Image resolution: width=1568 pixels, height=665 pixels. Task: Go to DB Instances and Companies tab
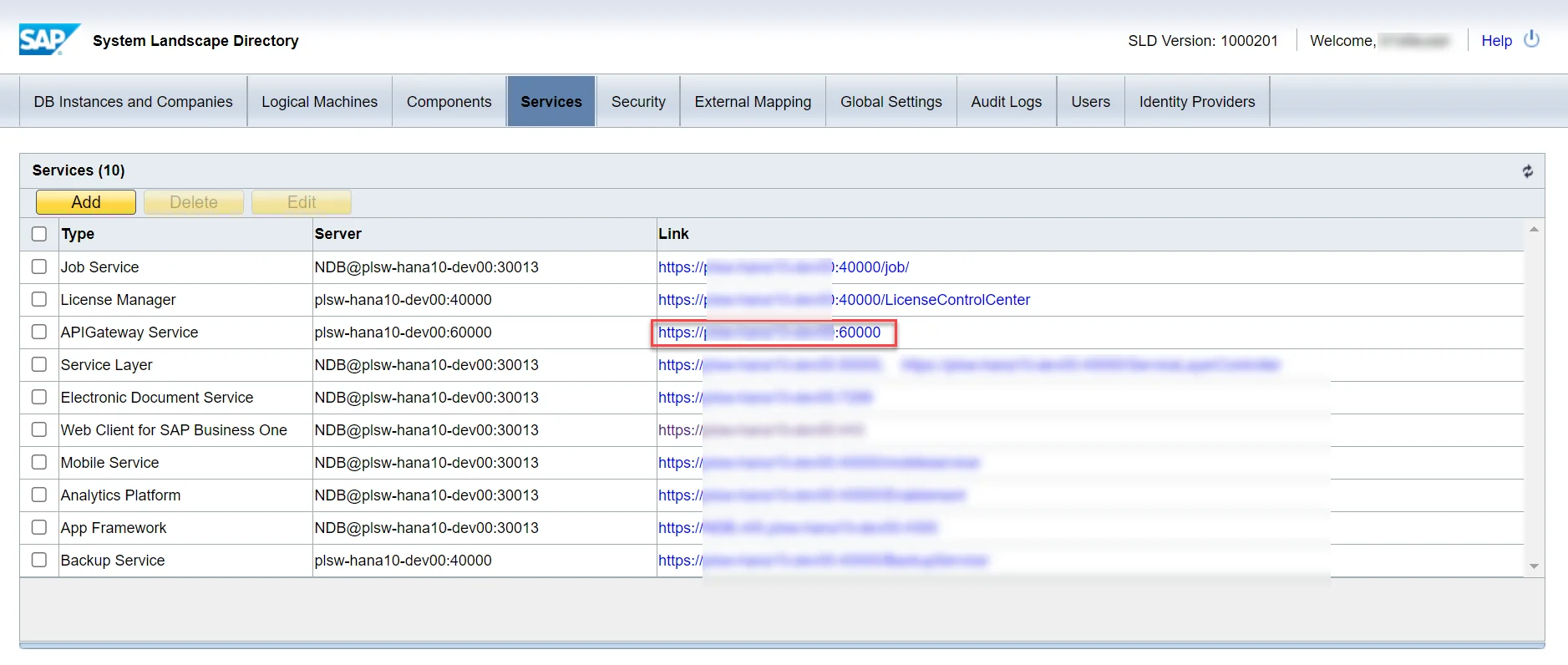click(x=133, y=102)
